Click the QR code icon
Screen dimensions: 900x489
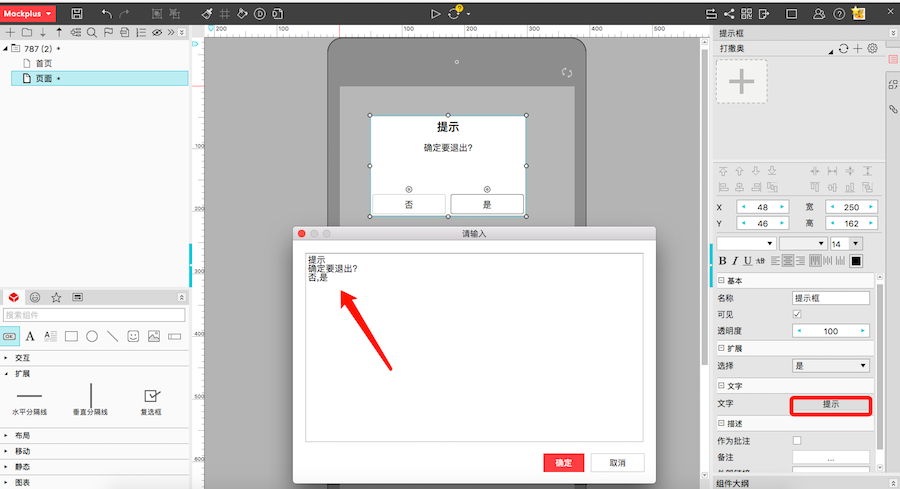746,14
